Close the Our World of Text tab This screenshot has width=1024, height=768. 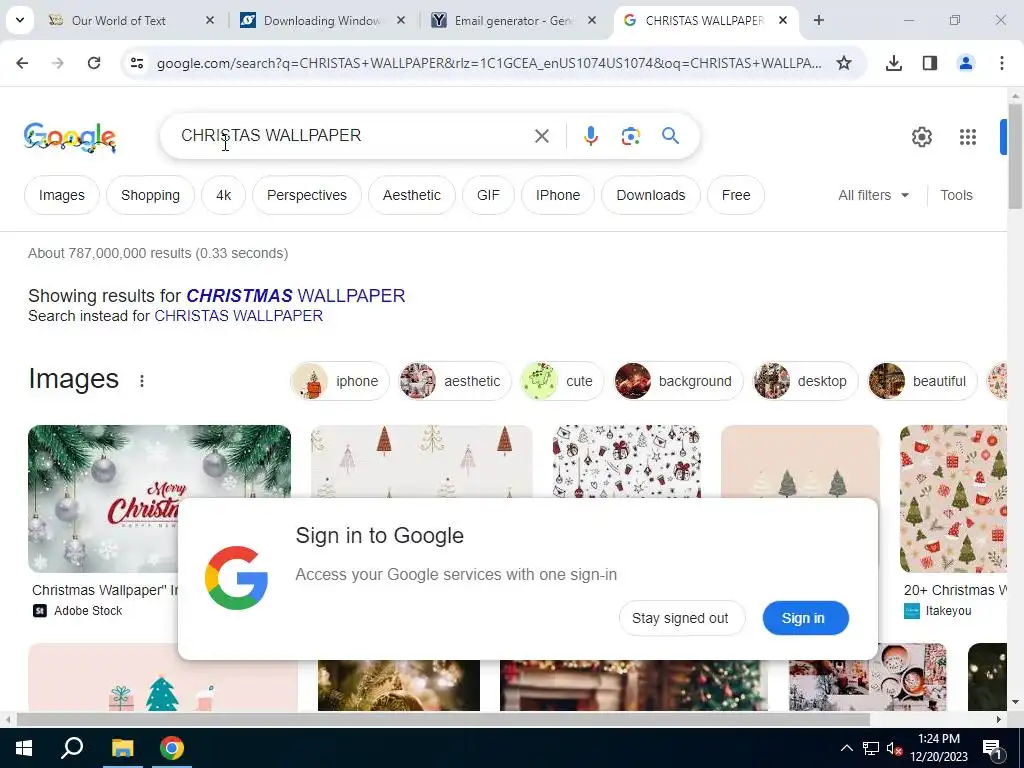pyautogui.click(x=210, y=20)
